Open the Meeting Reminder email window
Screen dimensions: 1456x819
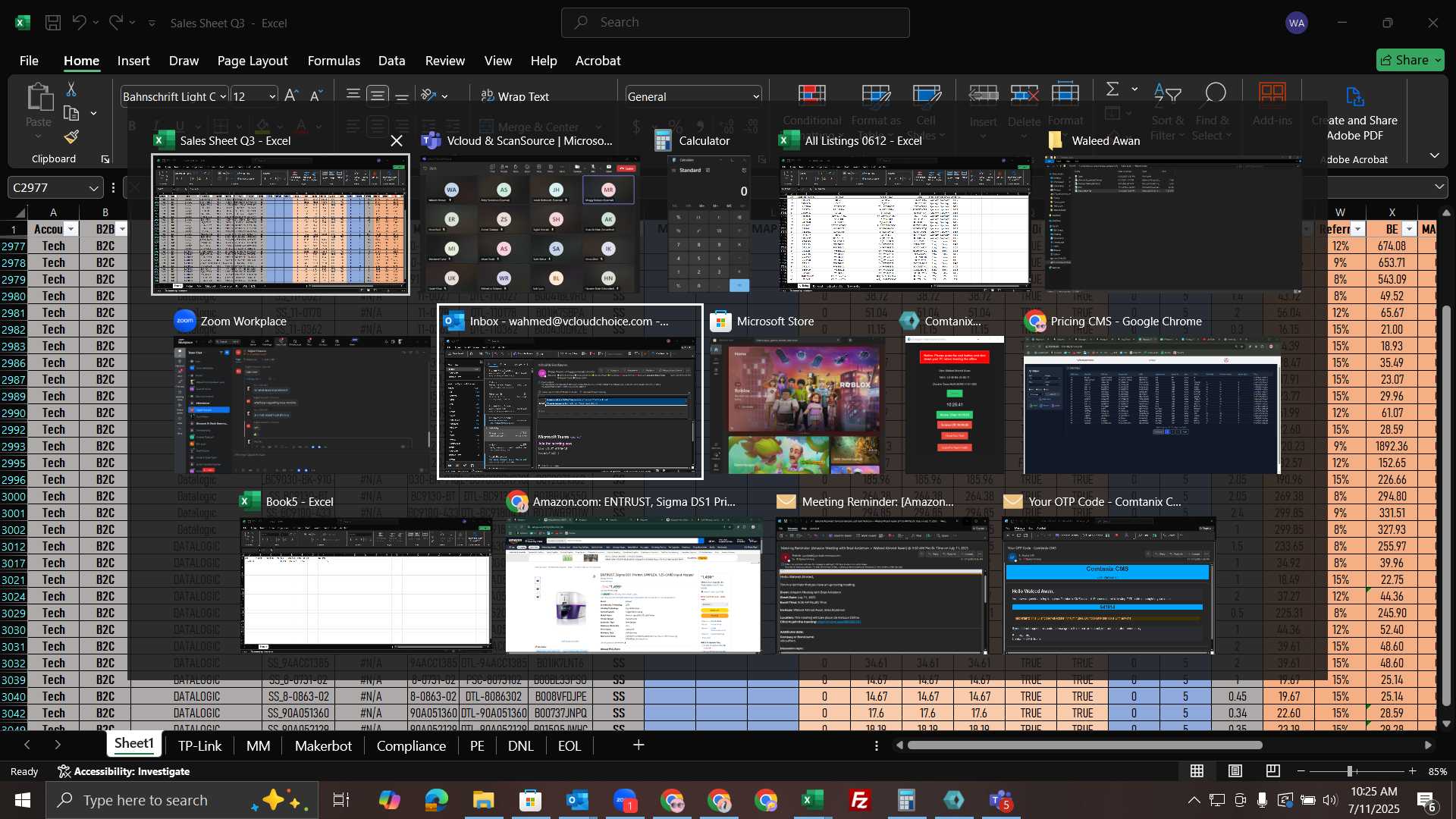pyautogui.click(x=882, y=585)
